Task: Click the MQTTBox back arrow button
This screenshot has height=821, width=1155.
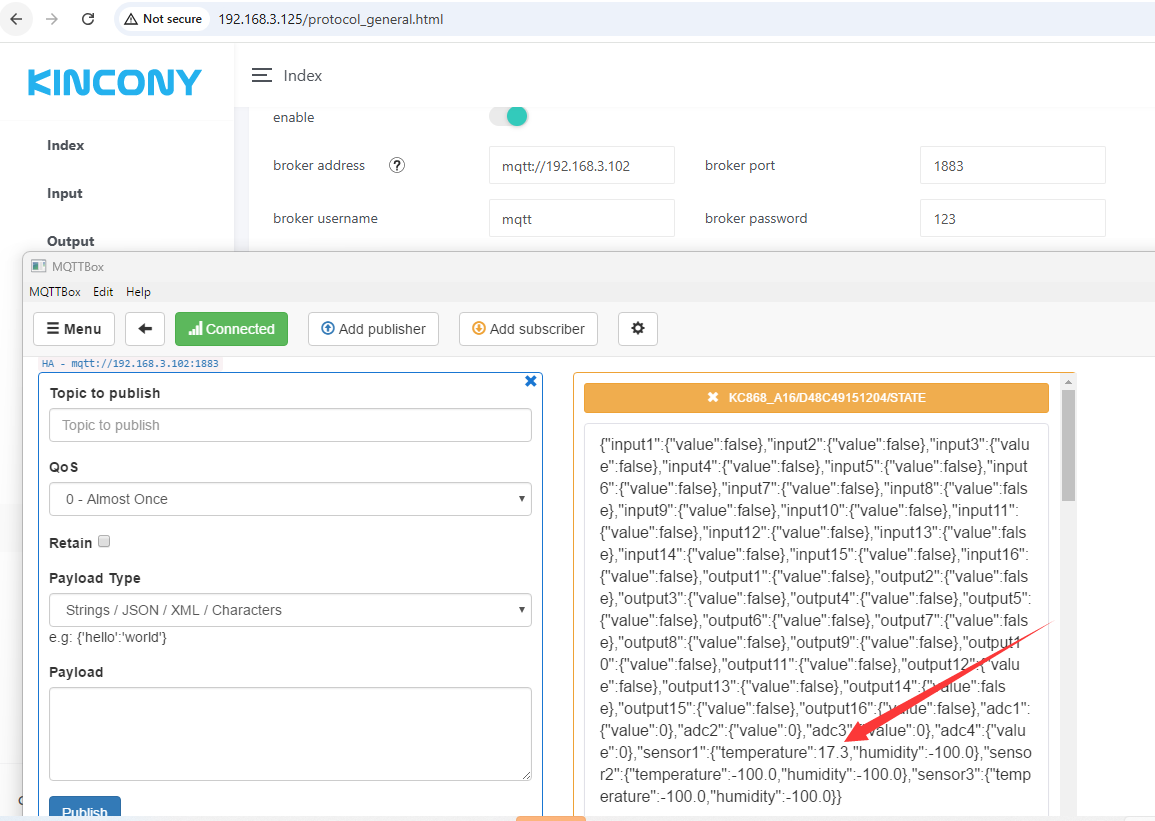Action: 145,329
